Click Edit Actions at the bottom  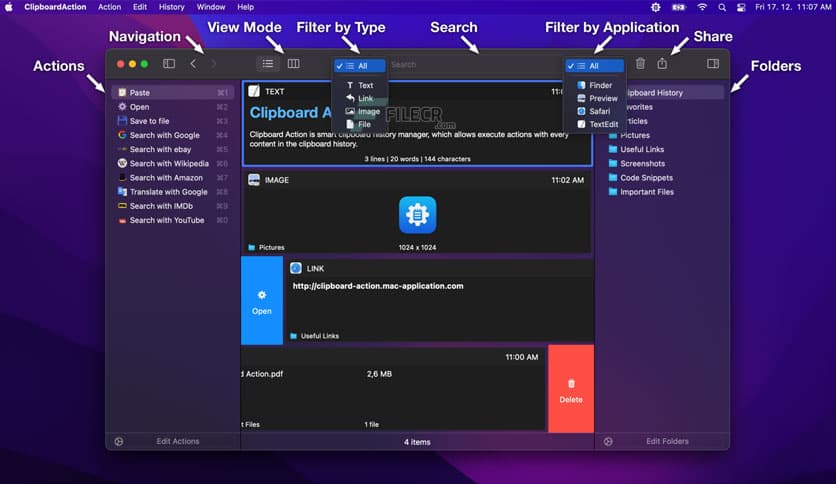(x=178, y=441)
